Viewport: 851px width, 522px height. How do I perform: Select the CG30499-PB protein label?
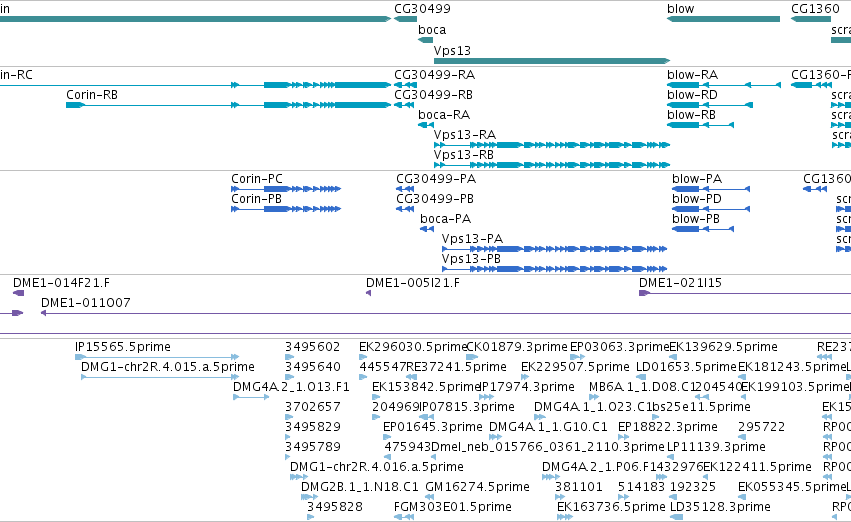click(x=435, y=199)
